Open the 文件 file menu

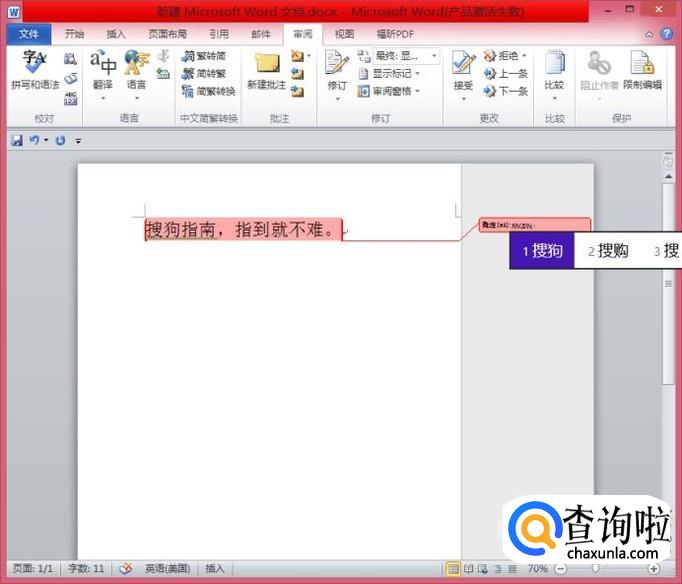(x=29, y=34)
